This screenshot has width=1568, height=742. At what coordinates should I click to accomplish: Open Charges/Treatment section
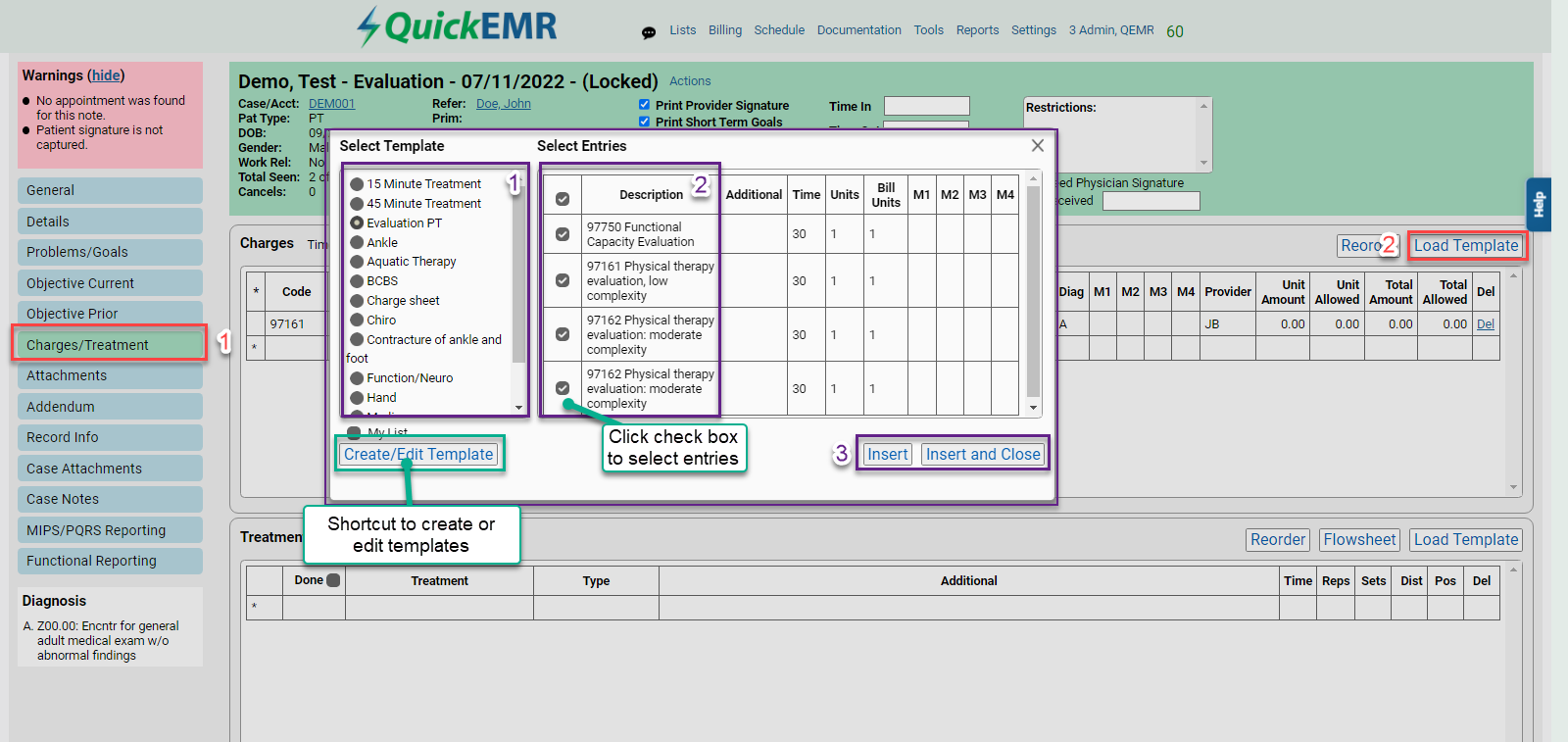(110, 345)
